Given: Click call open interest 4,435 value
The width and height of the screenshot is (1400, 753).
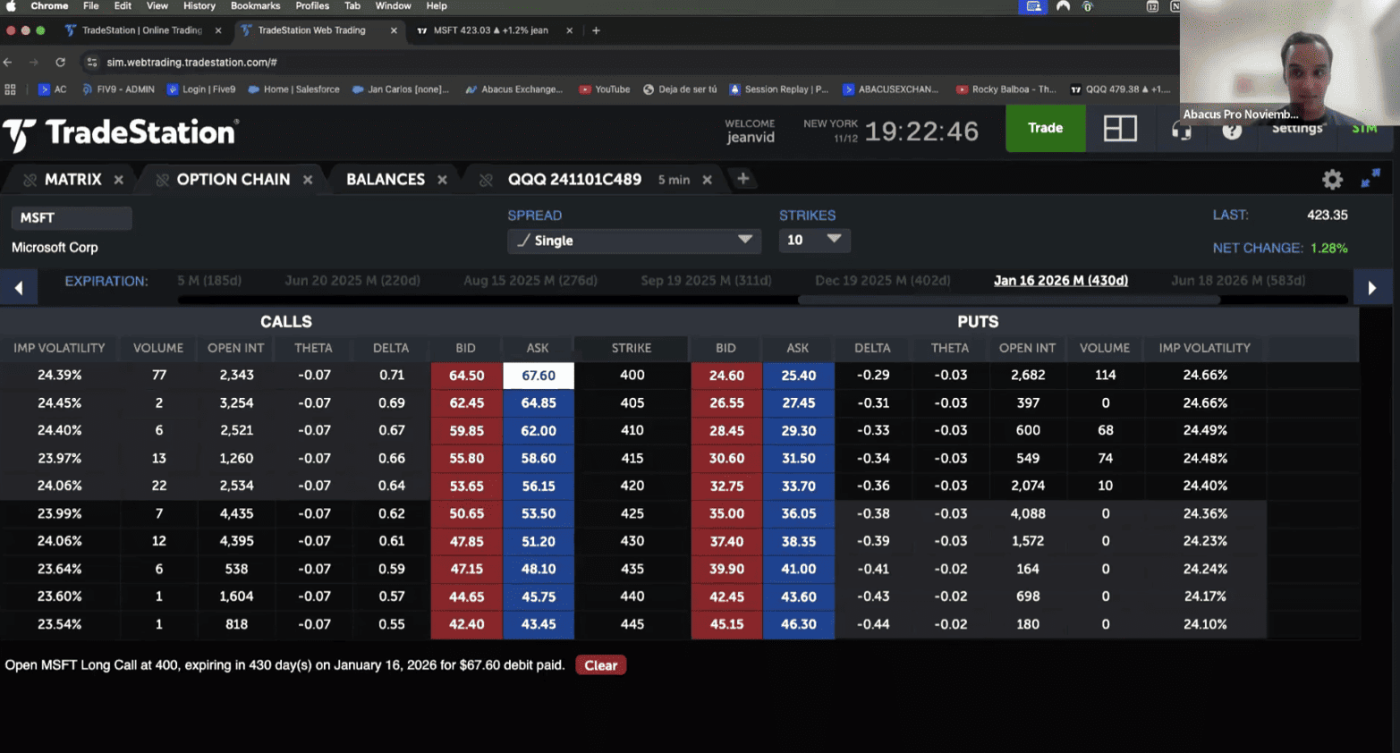Looking at the screenshot, I should pyautogui.click(x=236, y=514).
